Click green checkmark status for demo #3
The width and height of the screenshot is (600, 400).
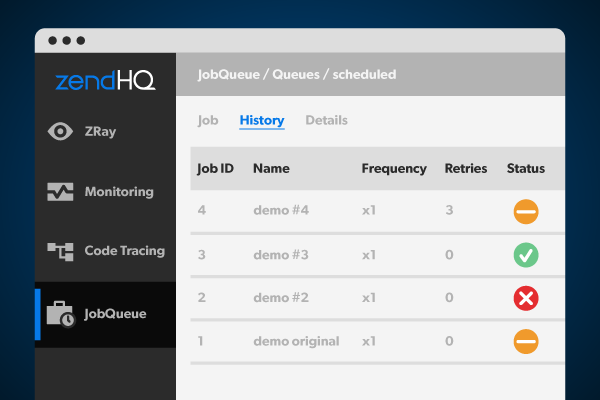click(526, 255)
